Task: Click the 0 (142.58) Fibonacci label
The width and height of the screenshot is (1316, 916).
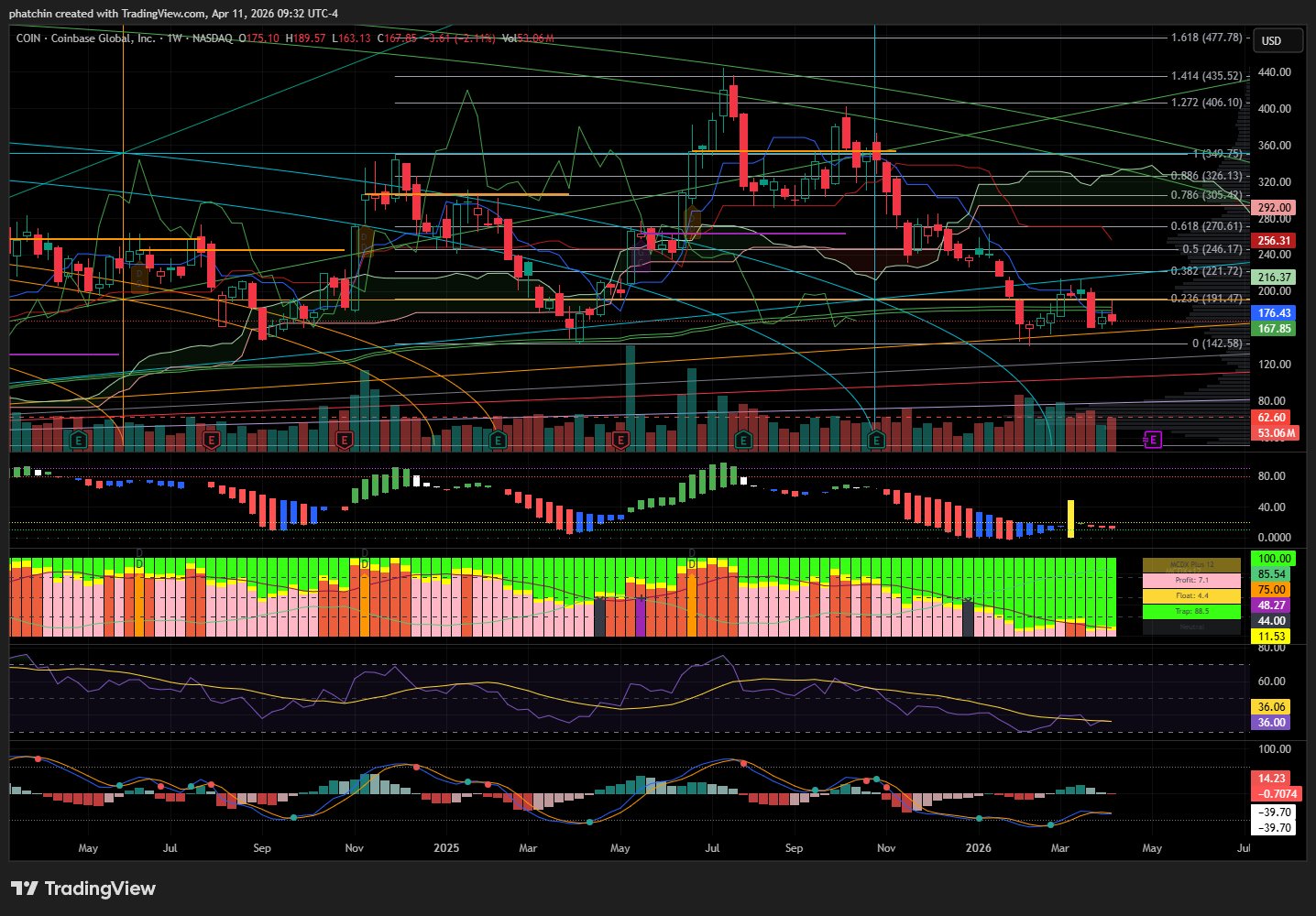Action: (x=1217, y=343)
